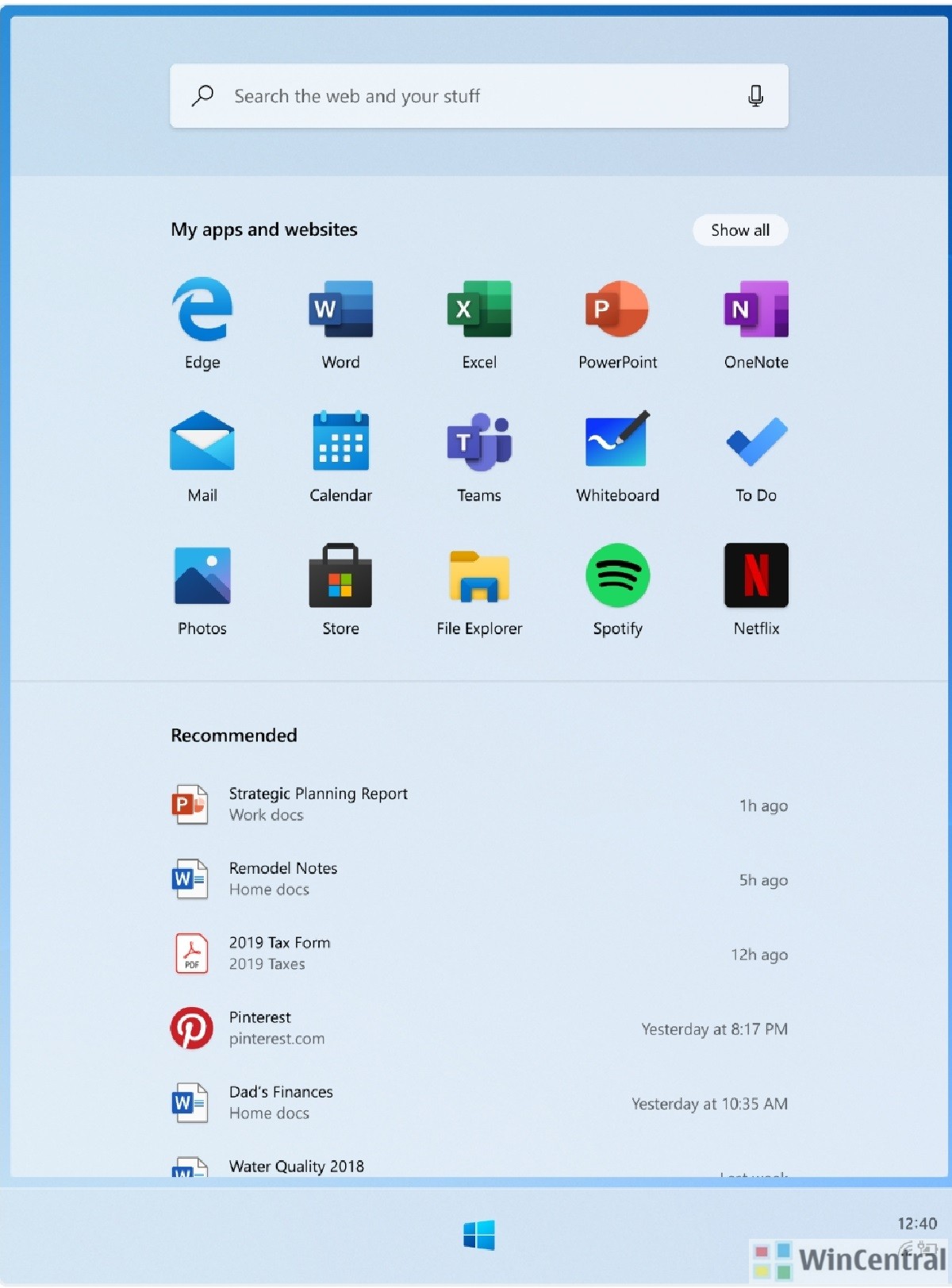Image resolution: width=952 pixels, height=1288 pixels.
Task: Show all apps and websites
Action: [740, 230]
